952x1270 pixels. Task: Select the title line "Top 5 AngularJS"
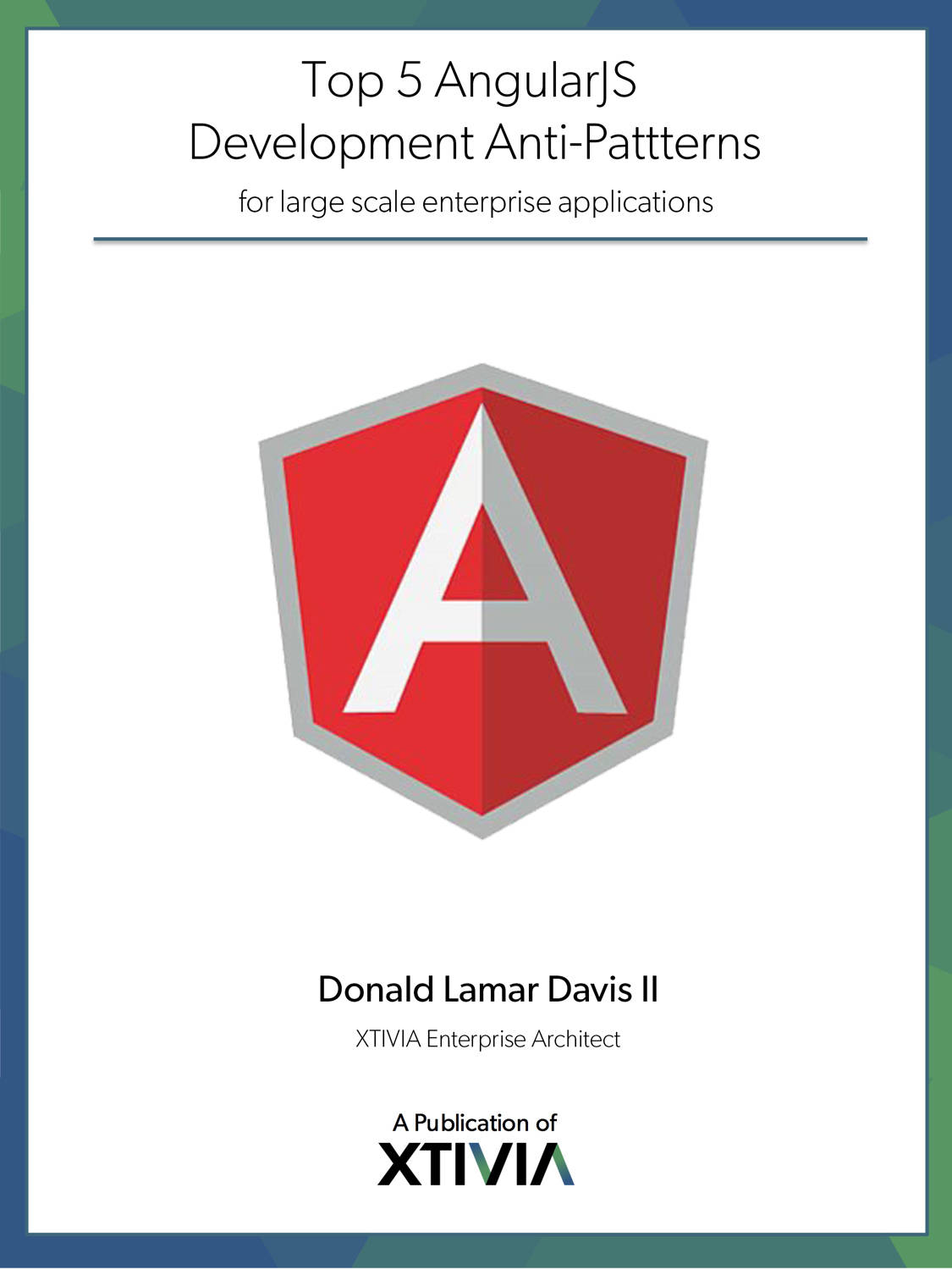[x=469, y=80]
